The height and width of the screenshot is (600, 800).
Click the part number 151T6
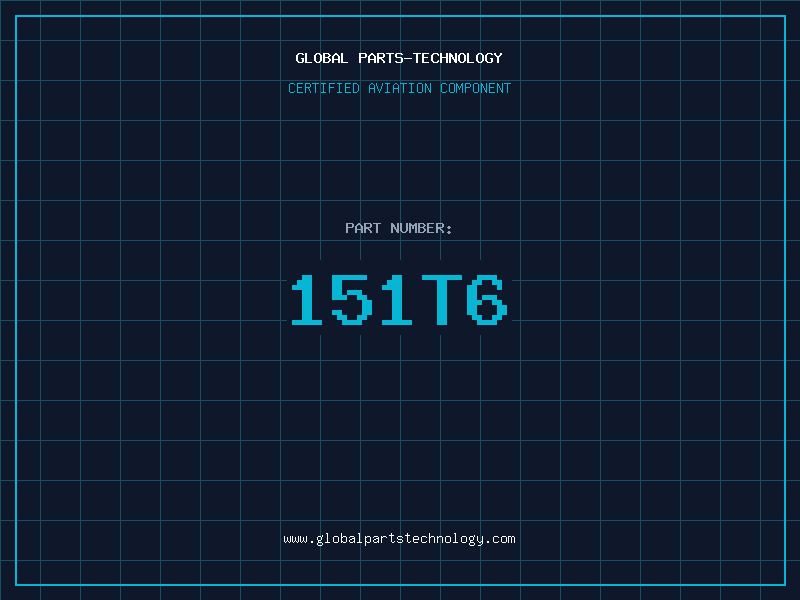[x=399, y=299]
